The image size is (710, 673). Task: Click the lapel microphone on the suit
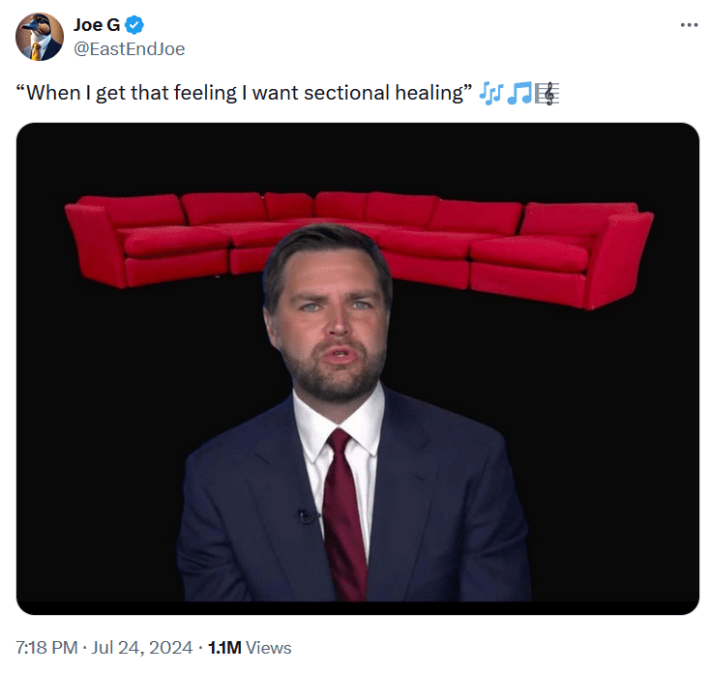coord(305,517)
